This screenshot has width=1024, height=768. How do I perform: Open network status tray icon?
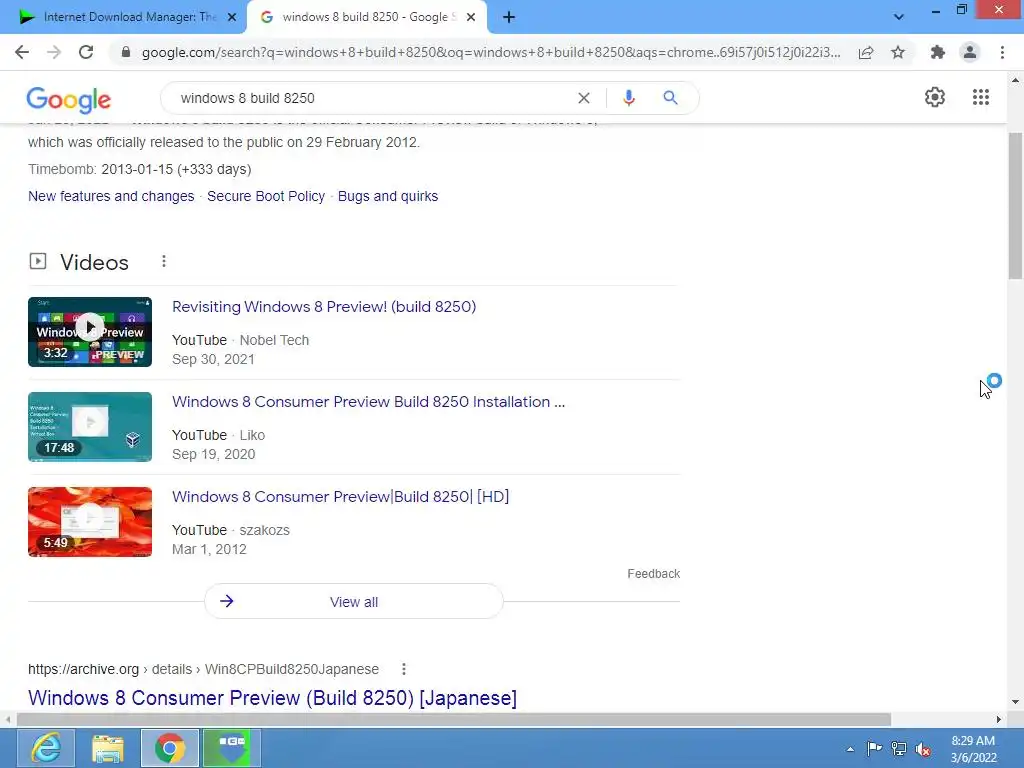point(899,748)
